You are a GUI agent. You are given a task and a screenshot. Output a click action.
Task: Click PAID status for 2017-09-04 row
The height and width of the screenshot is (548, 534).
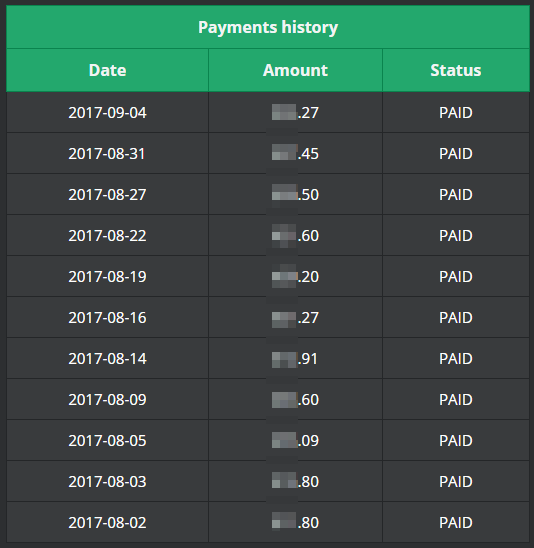456,113
